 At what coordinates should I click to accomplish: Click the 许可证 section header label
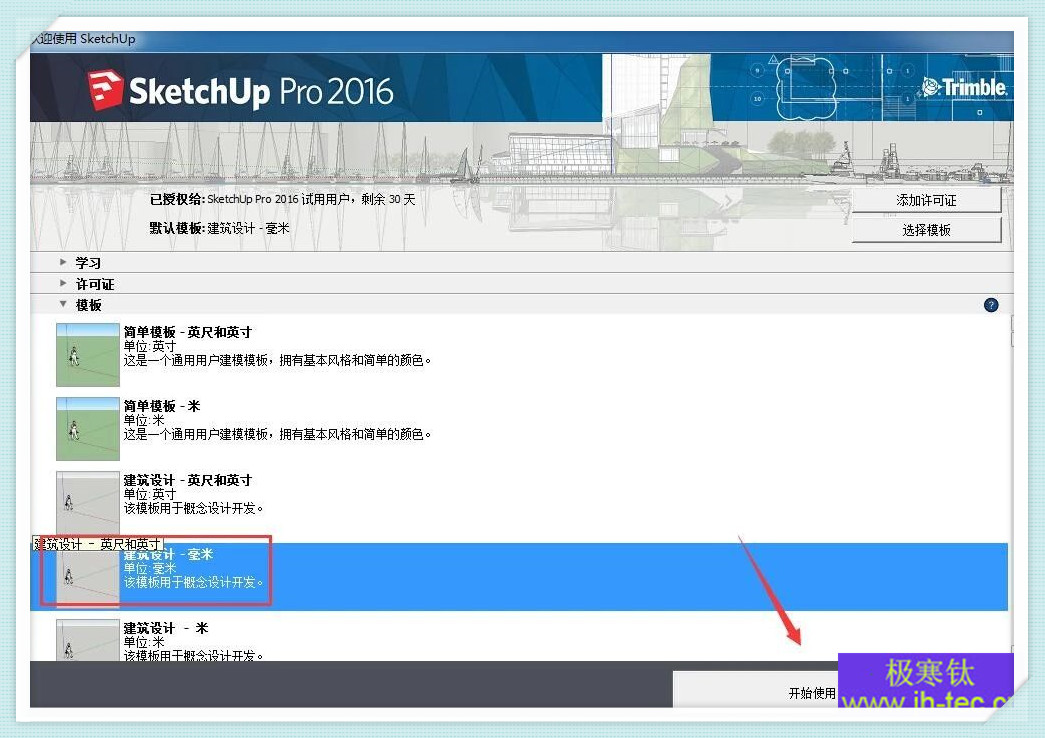coord(95,285)
